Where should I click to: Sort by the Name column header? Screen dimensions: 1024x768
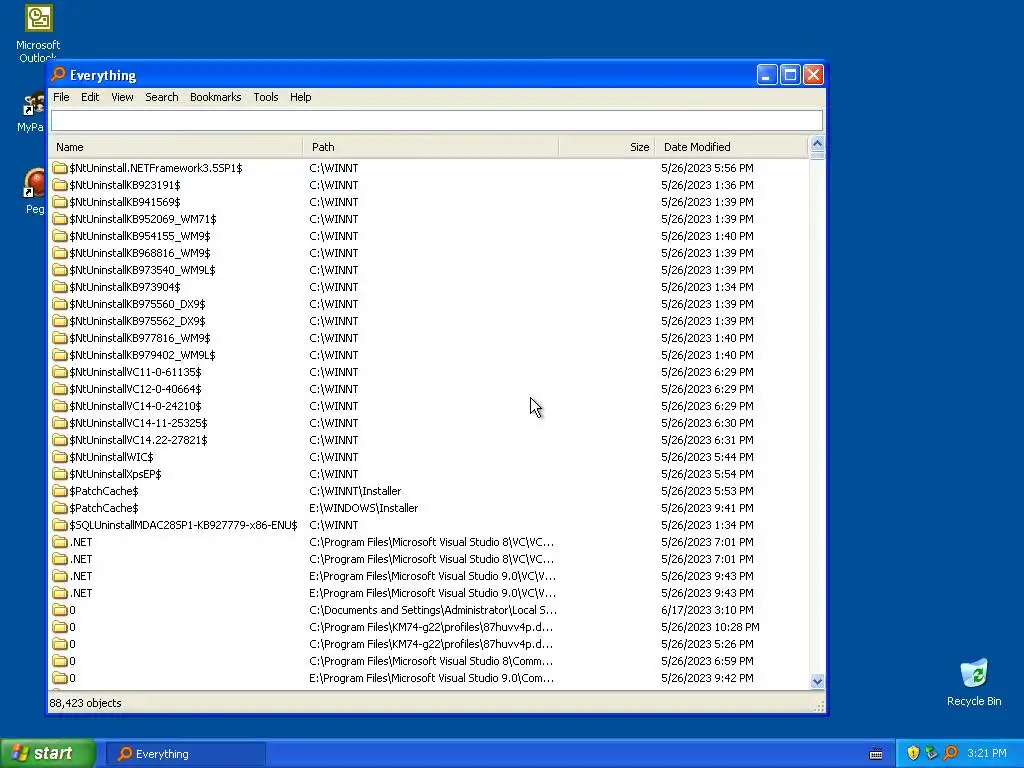(x=176, y=147)
